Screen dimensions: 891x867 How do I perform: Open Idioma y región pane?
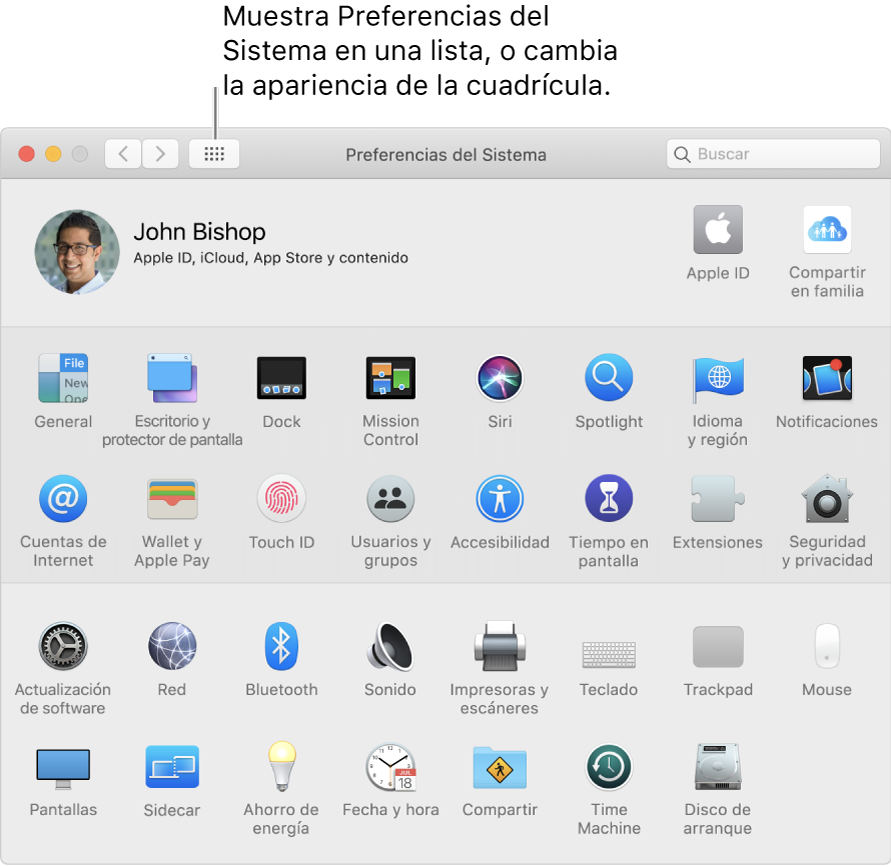pos(718,378)
